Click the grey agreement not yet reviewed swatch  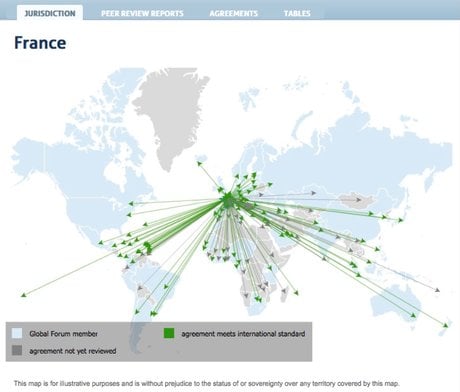[x=17, y=350]
